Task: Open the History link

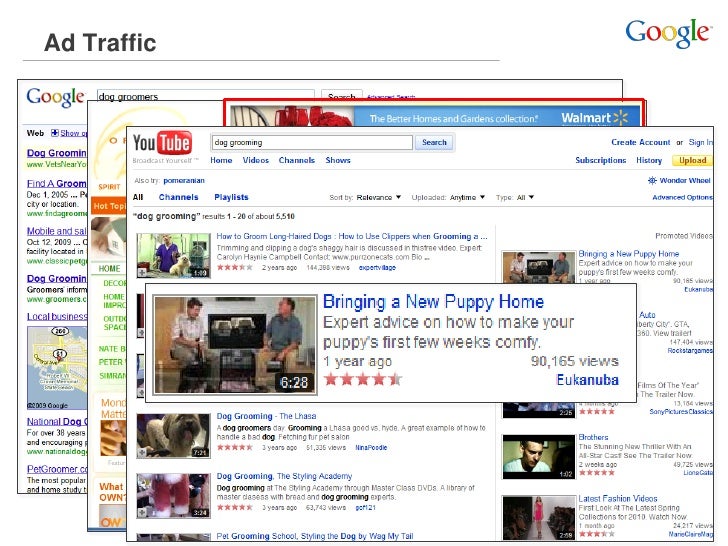Action: coord(649,160)
